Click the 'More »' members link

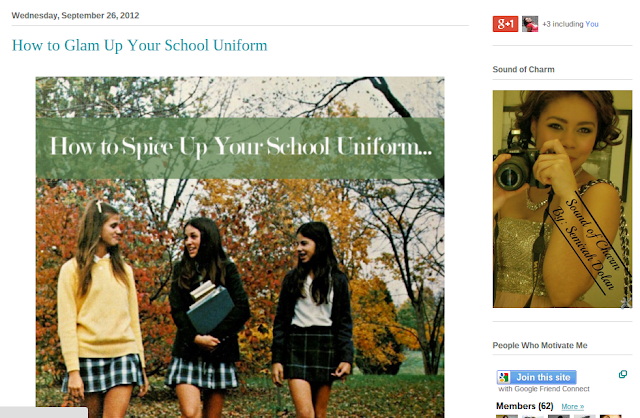pos(573,407)
